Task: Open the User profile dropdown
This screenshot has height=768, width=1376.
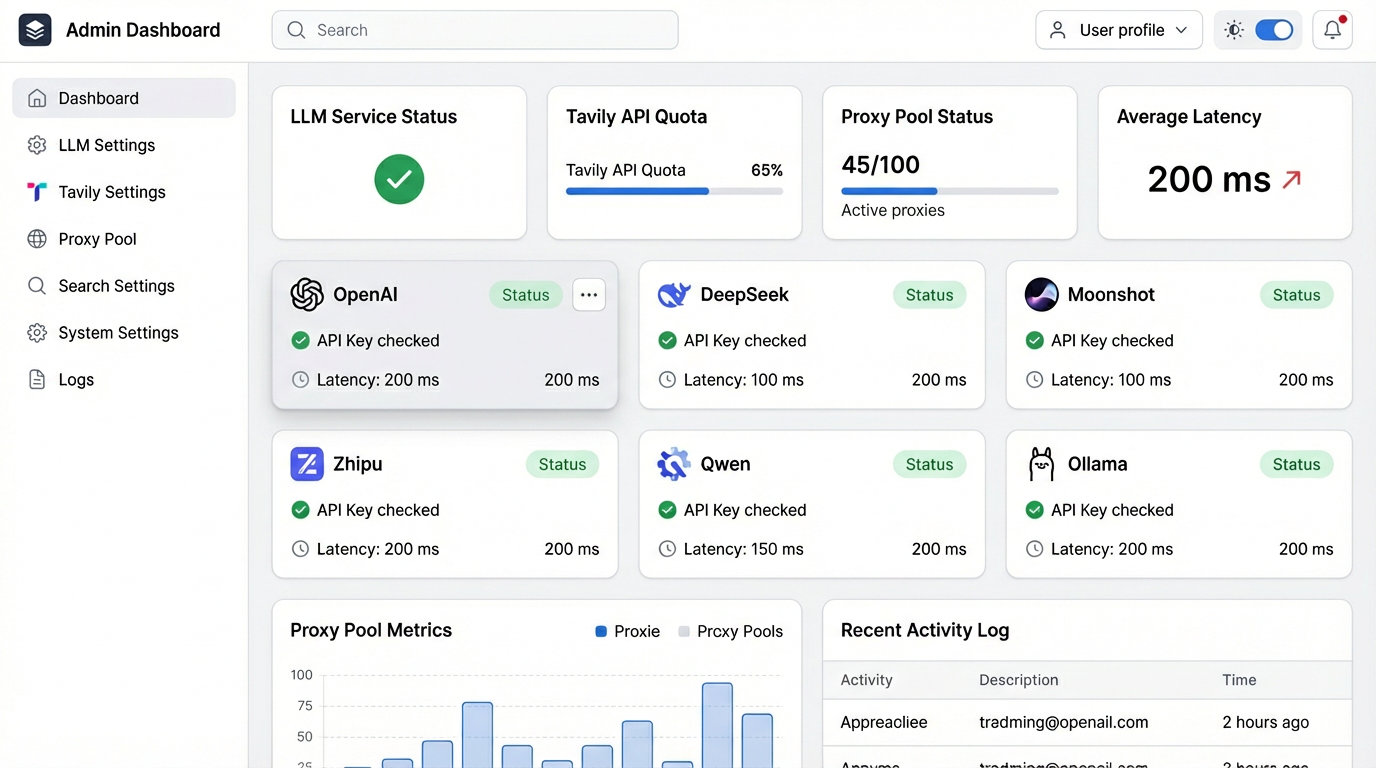Action: click(x=1118, y=30)
